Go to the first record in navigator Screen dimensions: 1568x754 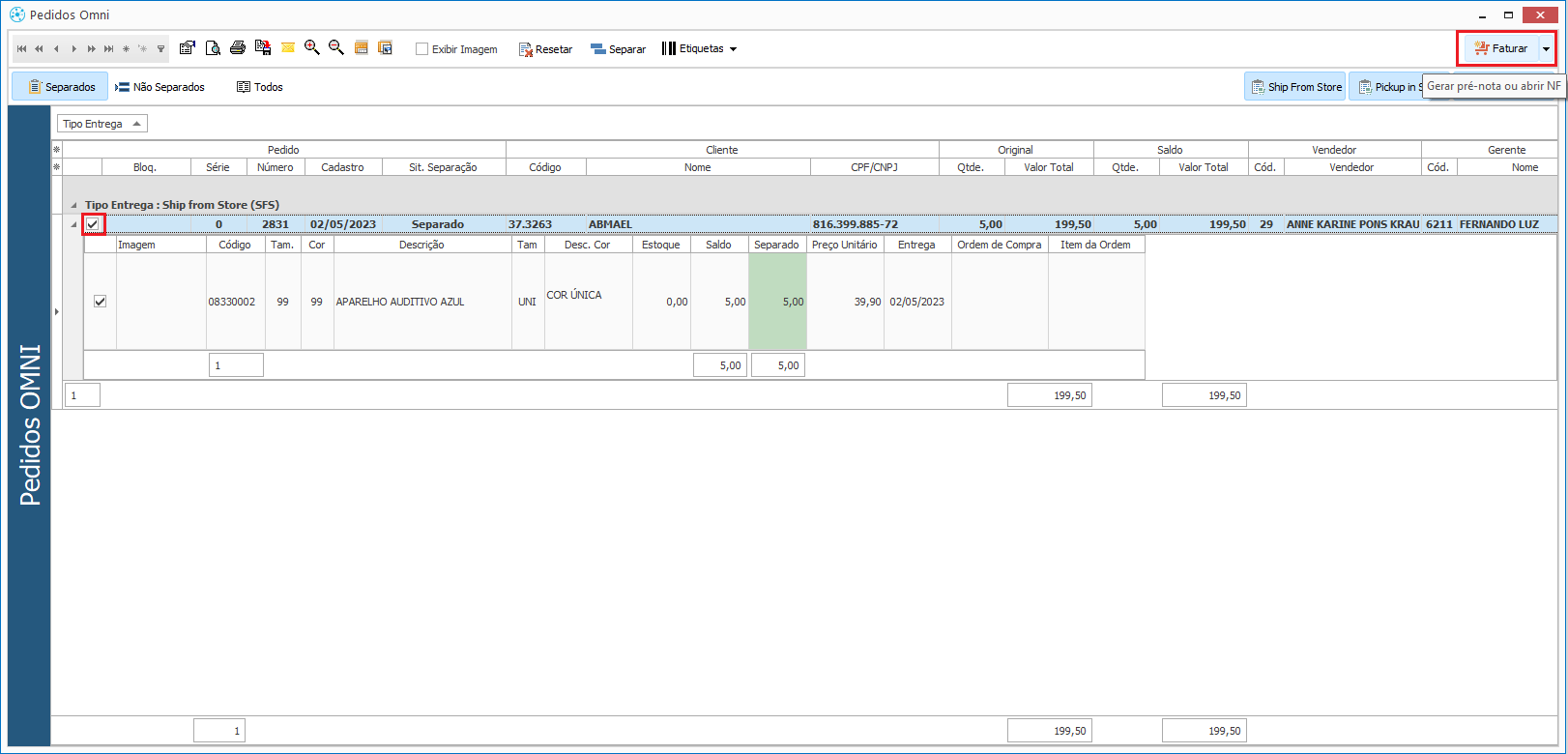[22, 48]
